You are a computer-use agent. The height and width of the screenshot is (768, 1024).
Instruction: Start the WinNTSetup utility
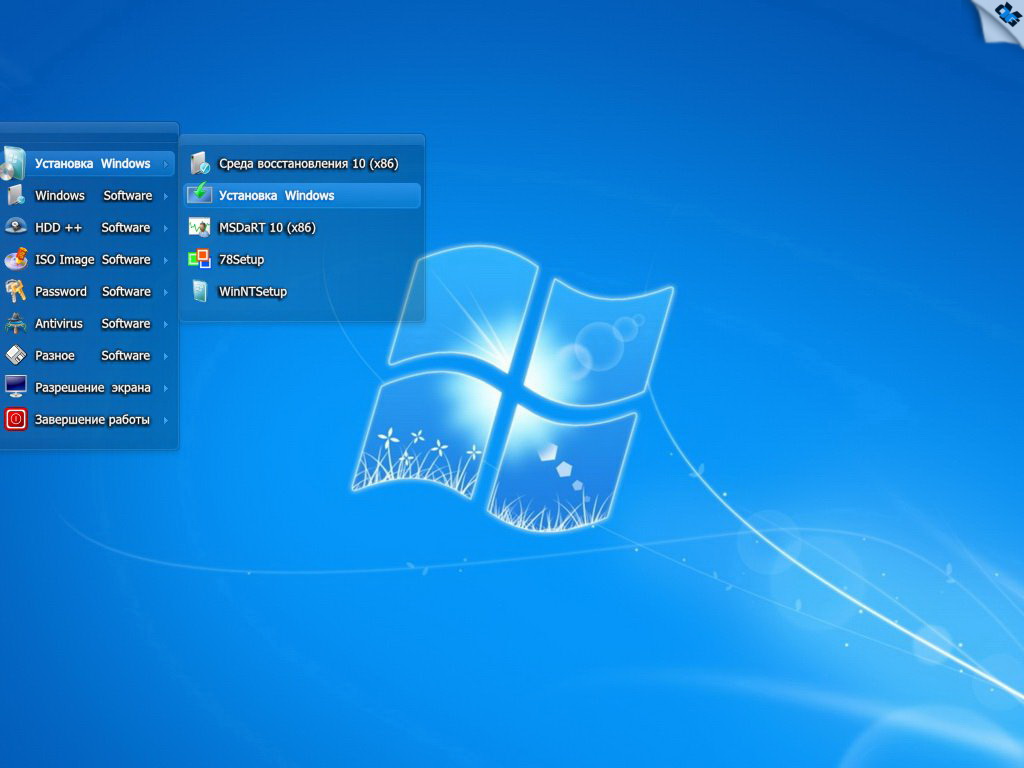(x=302, y=291)
